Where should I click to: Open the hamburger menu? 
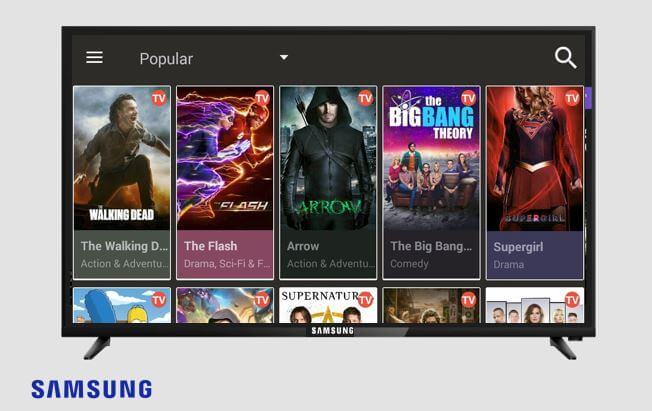tap(94, 57)
